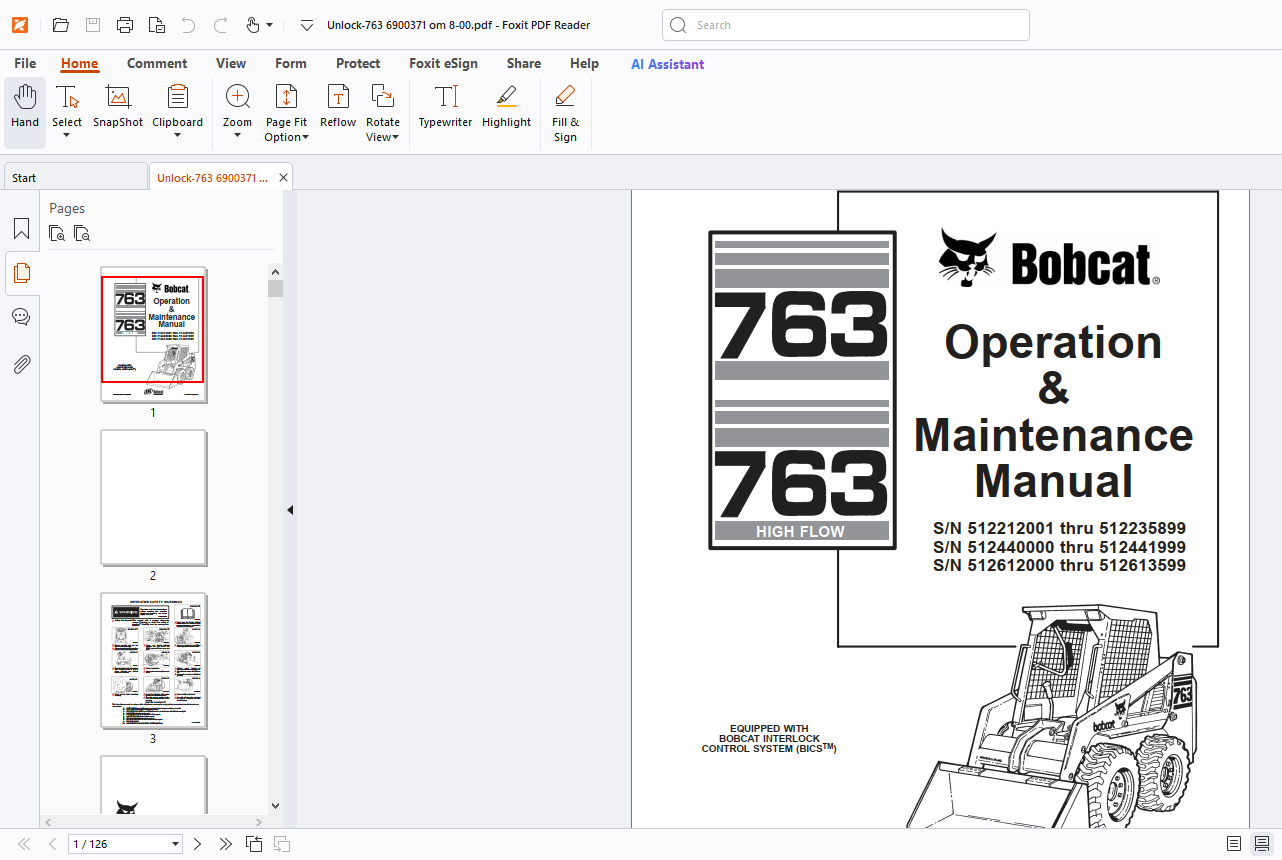This screenshot has width=1282, height=860.
Task: Switch to the Form ribbon tab
Action: (291, 63)
